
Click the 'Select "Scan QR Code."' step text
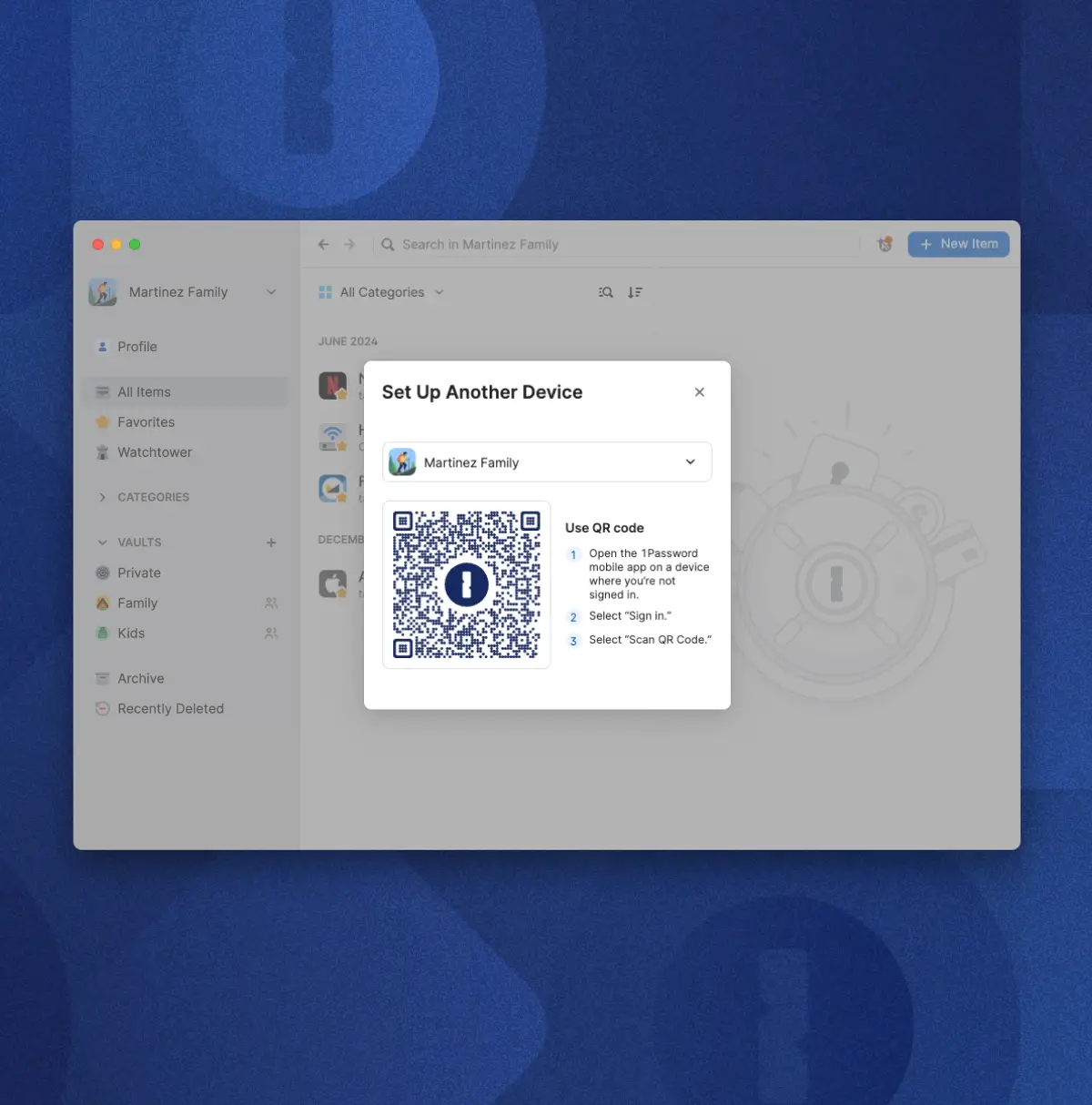pos(650,640)
